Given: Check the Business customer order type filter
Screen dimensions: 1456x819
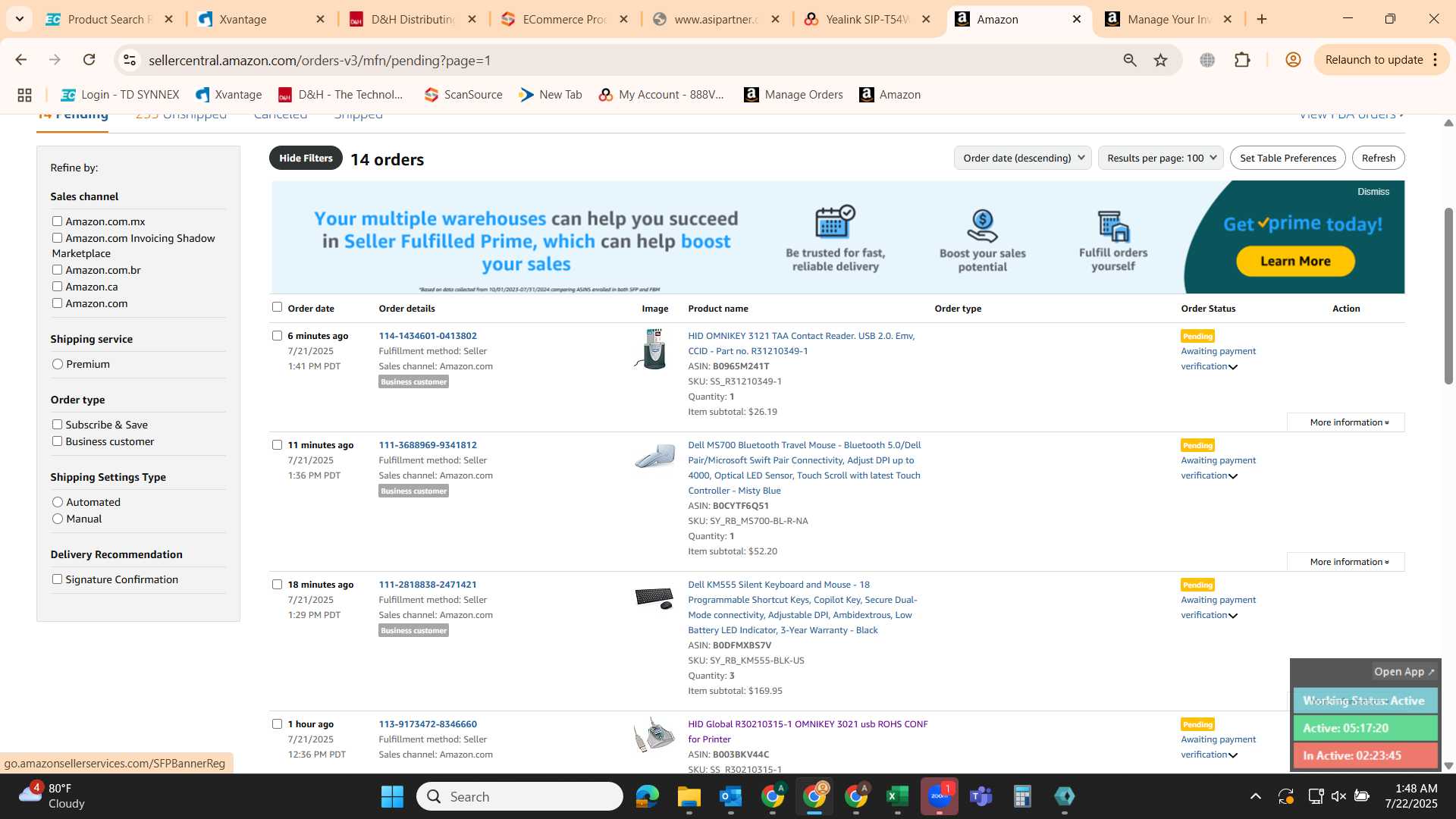Looking at the screenshot, I should point(57,441).
